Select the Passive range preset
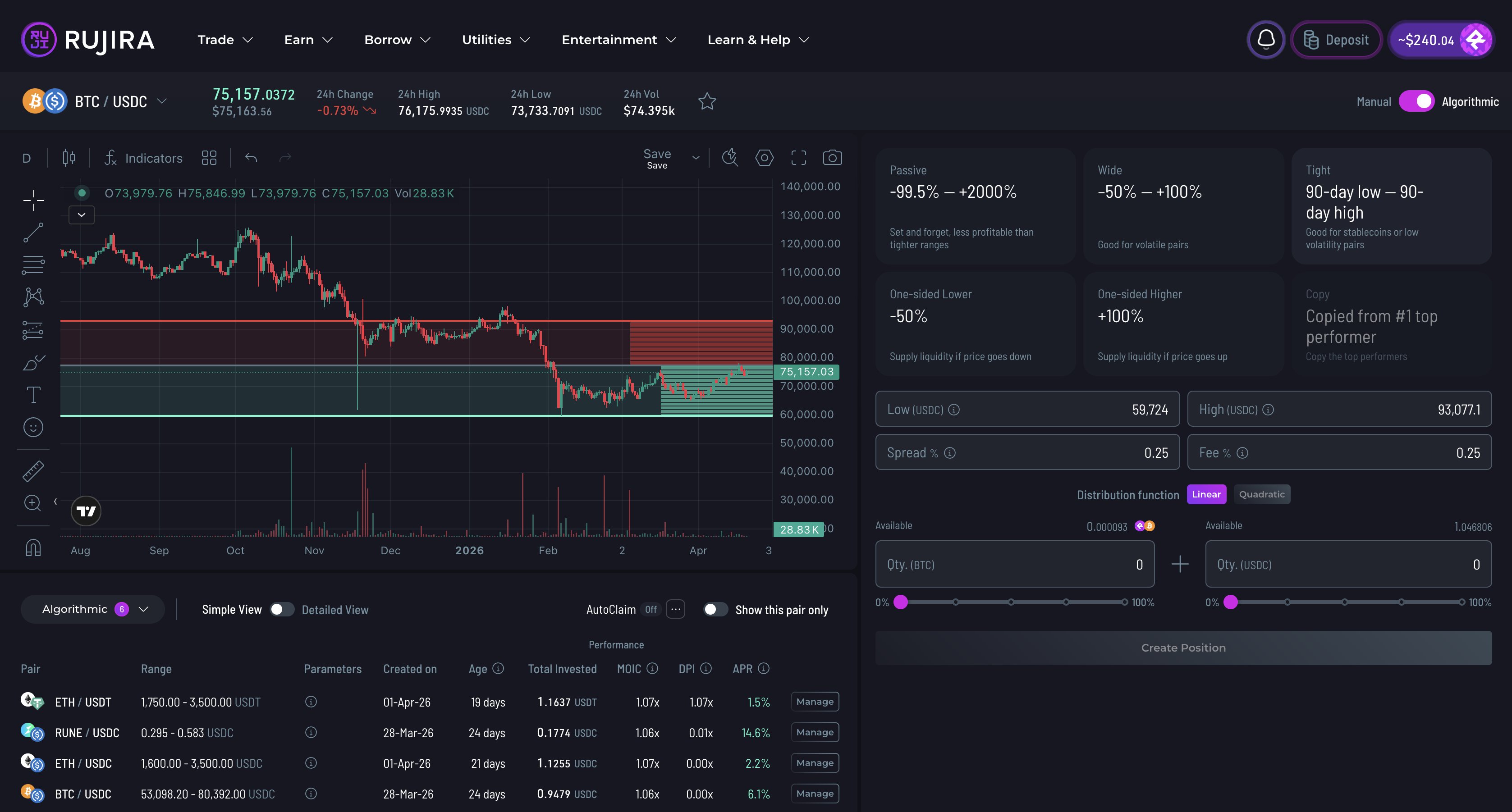The image size is (1512, 812). 976,206
